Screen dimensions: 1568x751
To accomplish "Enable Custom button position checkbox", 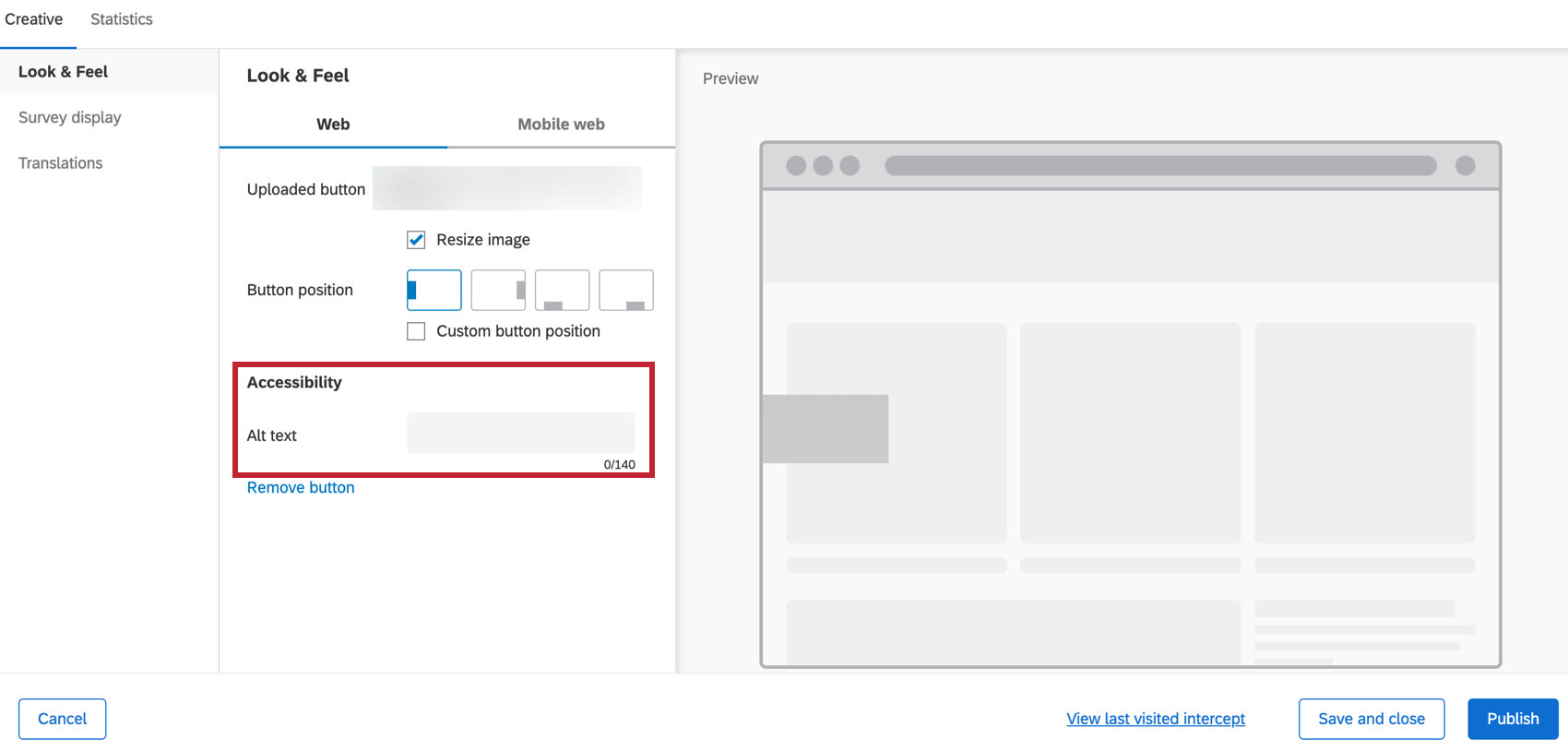I will coord(416,331).
